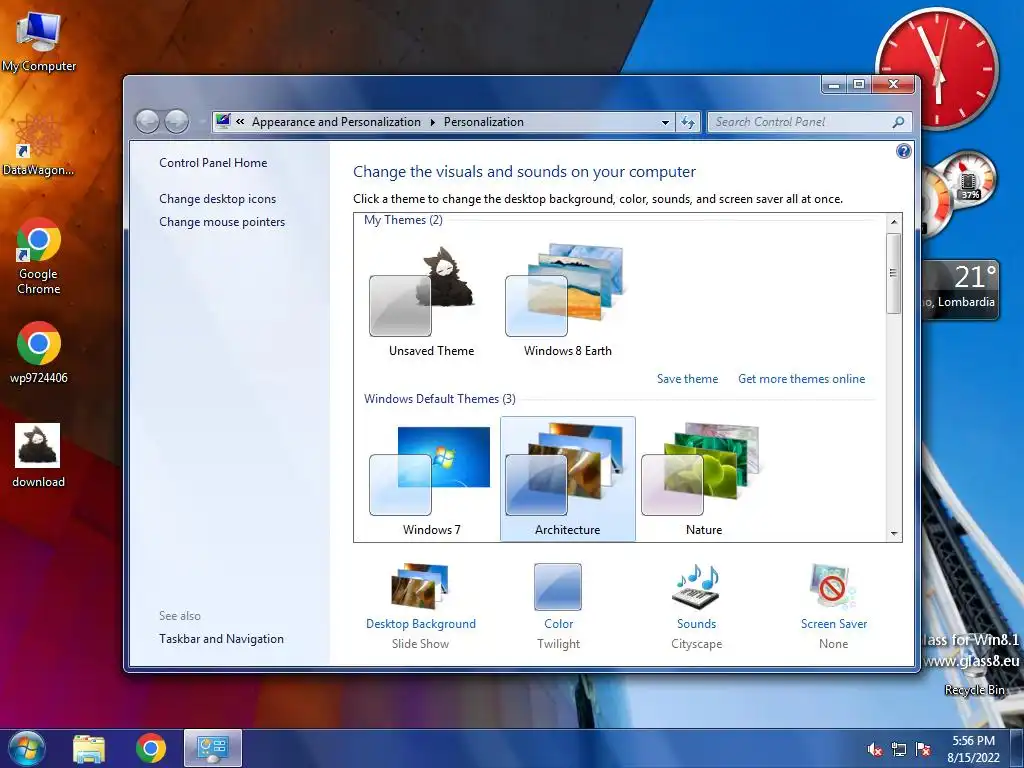The width and height of the screenshot is (1024, 768).
Task: Click the Control Panel taskbar button
Action: pyautogui.click(x=213, y=748)
